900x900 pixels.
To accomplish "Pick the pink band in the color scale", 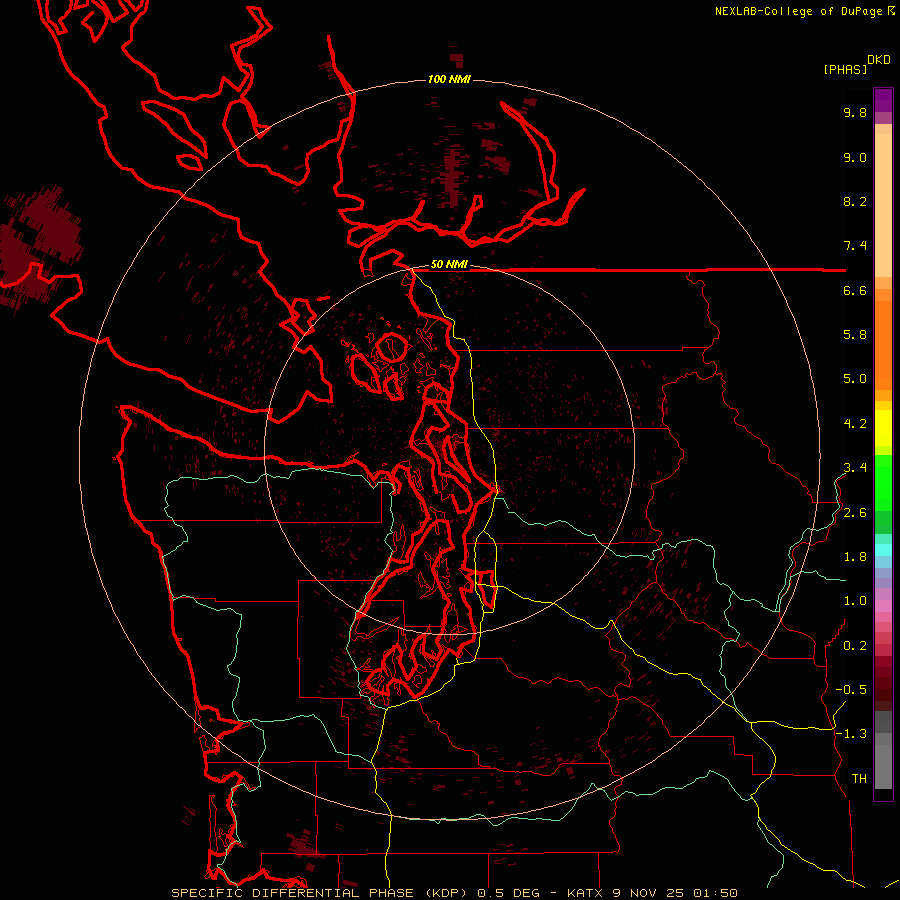I will [883, 606].
